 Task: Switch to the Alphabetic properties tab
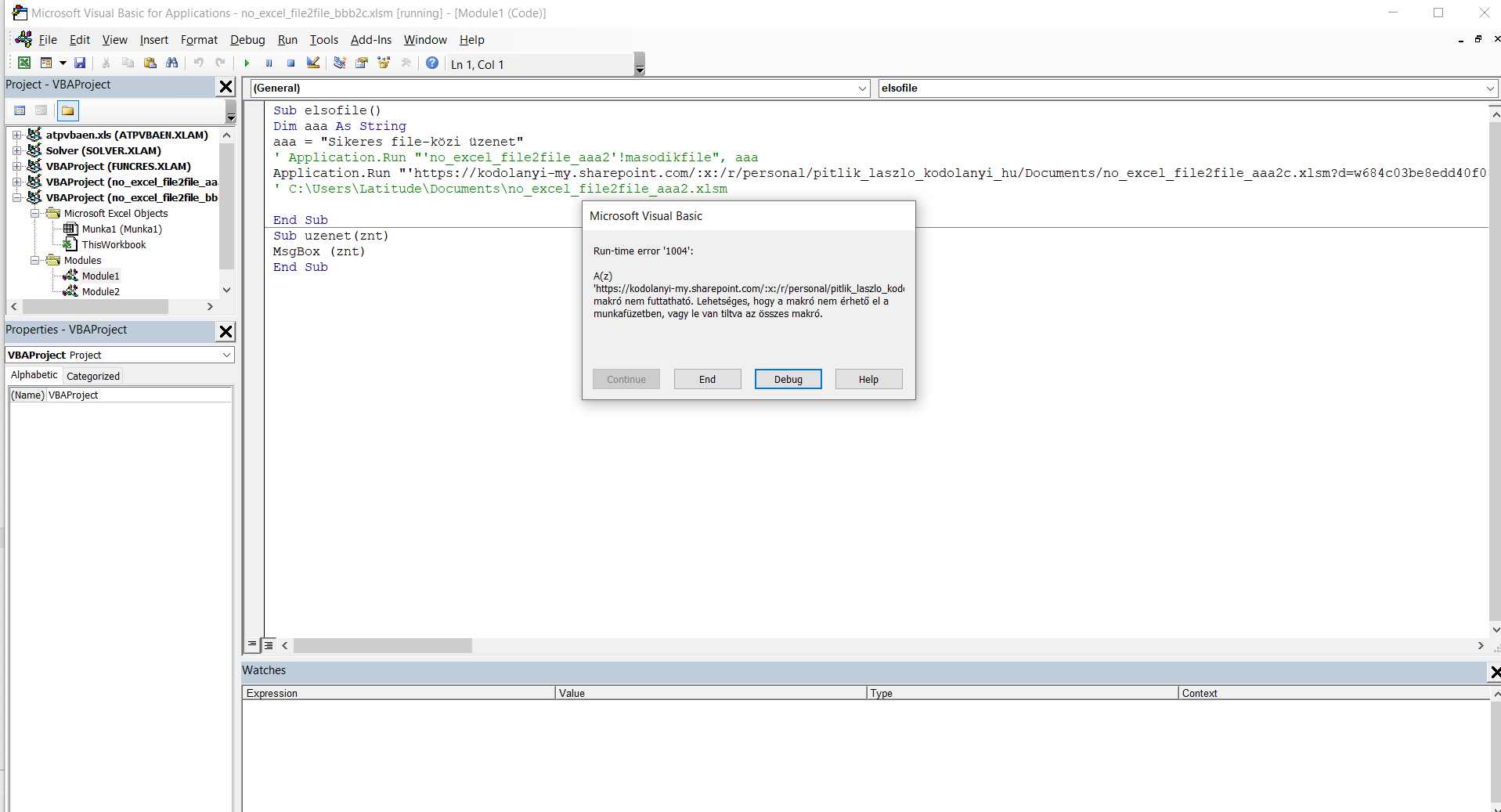click(x=34, y=375)
